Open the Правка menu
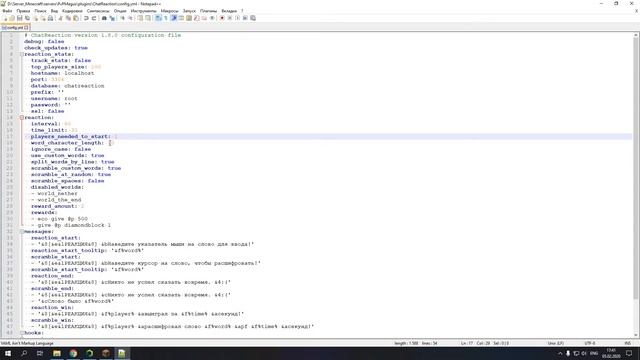This screenshot has width=640, height=360. point(23,11)
